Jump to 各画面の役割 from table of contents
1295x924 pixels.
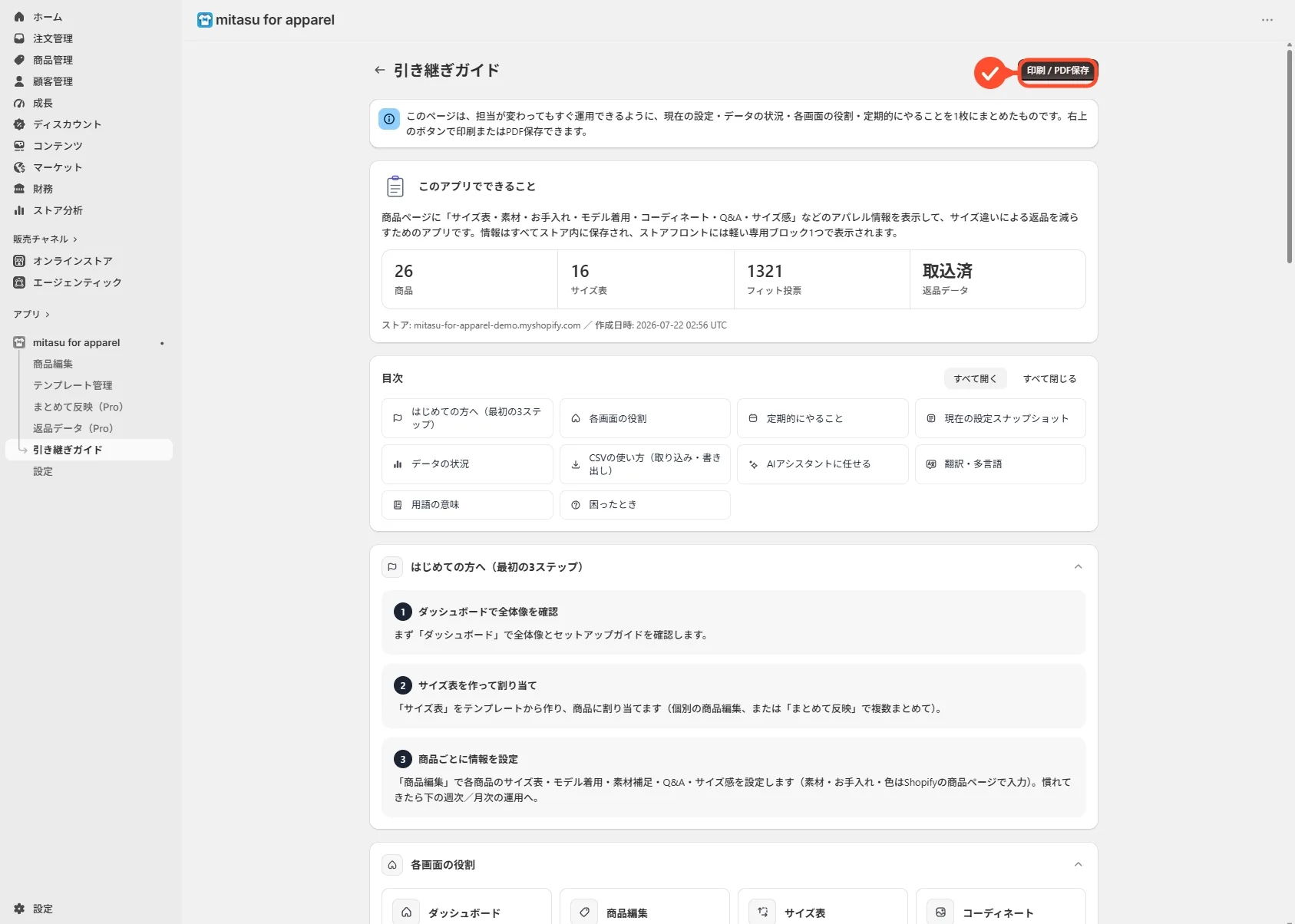[x=645, y=418]
